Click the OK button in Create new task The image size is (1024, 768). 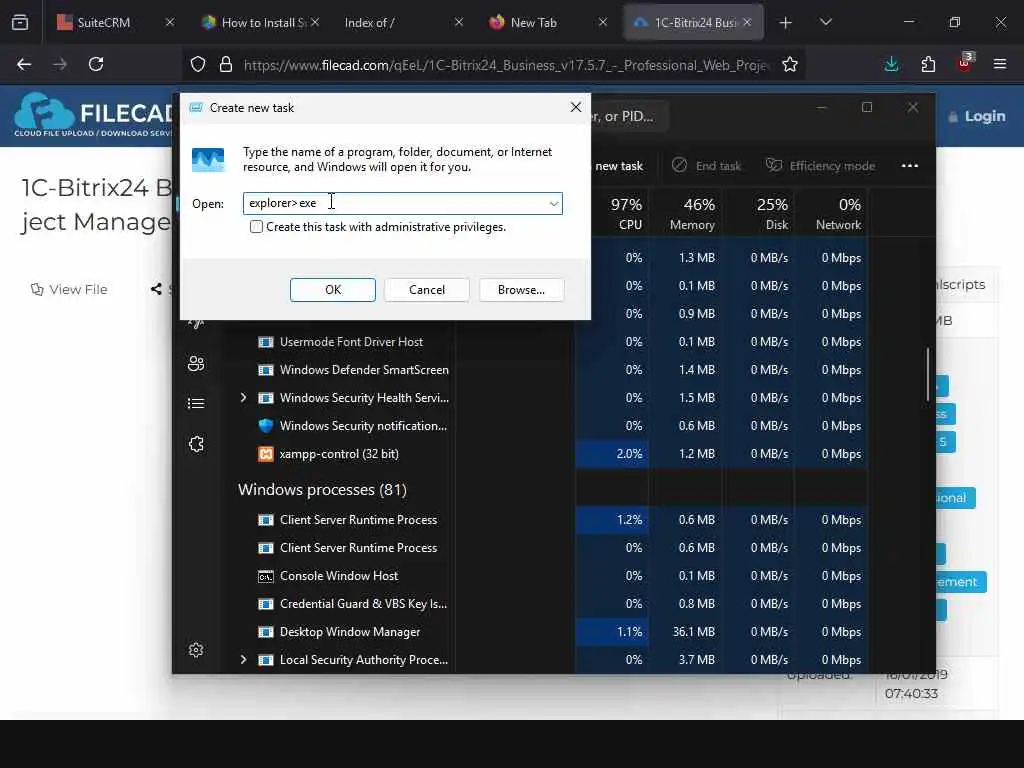point(332,289)
